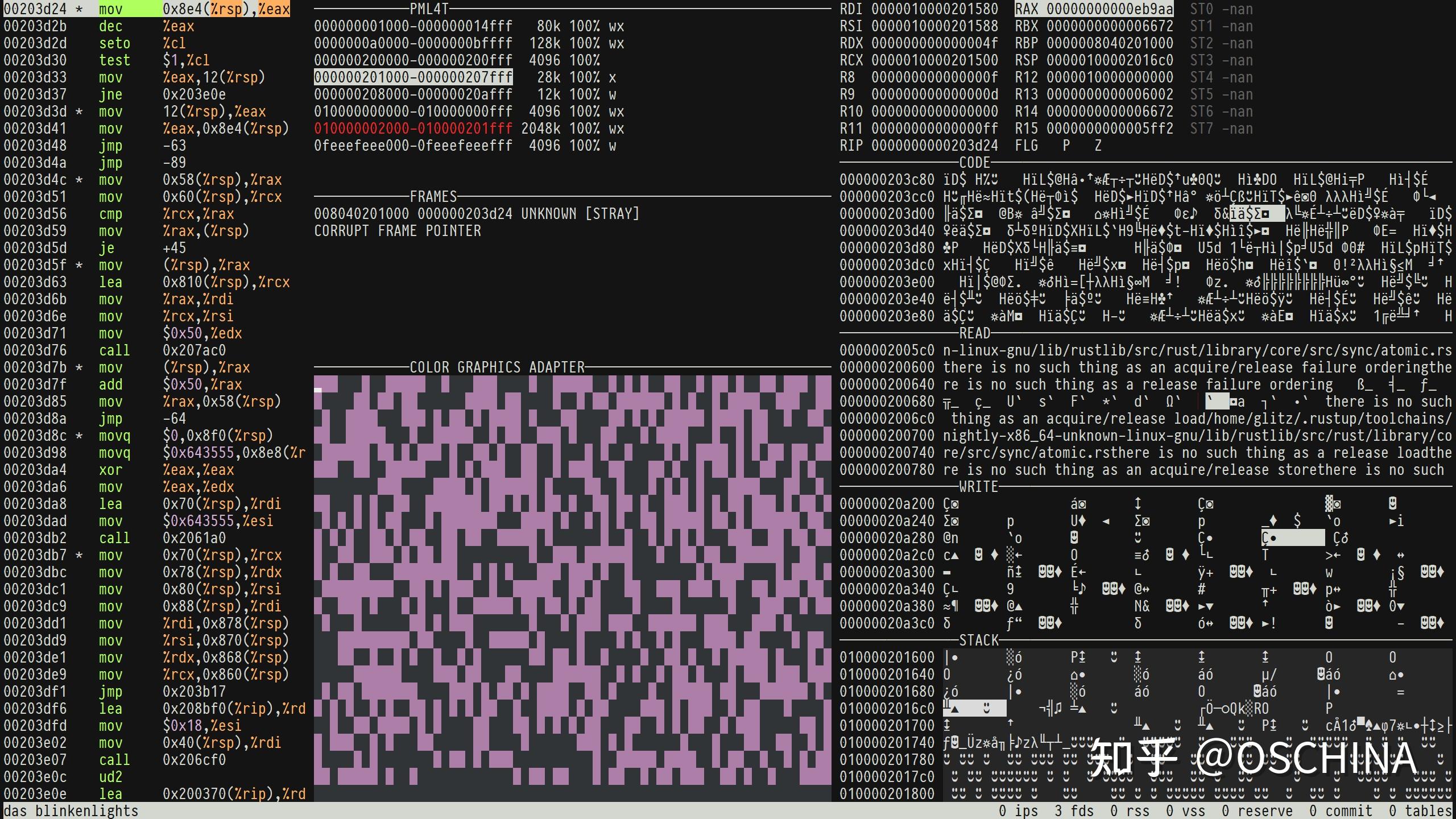
Task: Select the read row at 000000200700
Action: pyautogui.click(x=1145, y=436)
